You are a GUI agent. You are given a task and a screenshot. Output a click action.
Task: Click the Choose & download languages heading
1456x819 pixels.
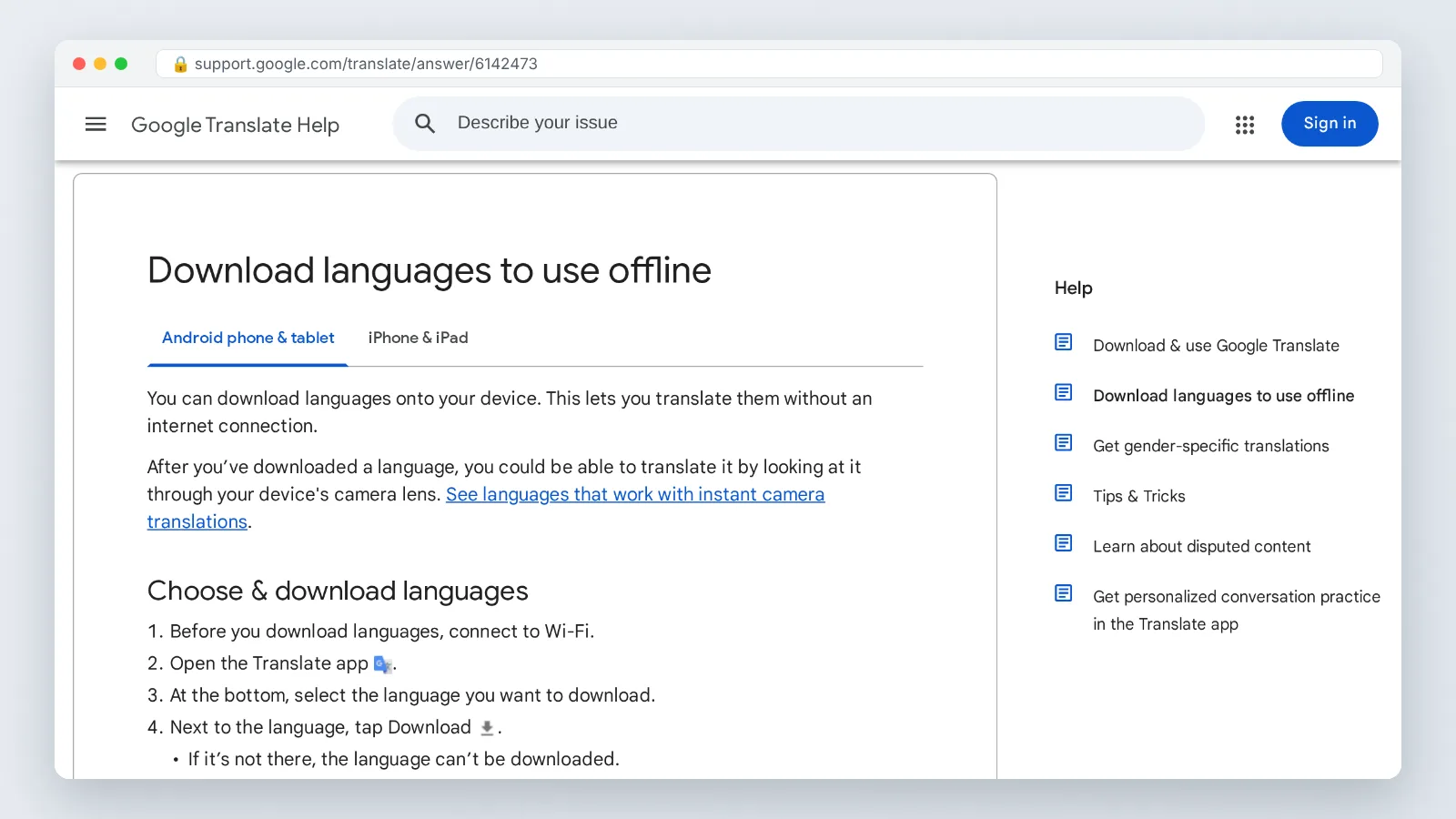[338, 591]
